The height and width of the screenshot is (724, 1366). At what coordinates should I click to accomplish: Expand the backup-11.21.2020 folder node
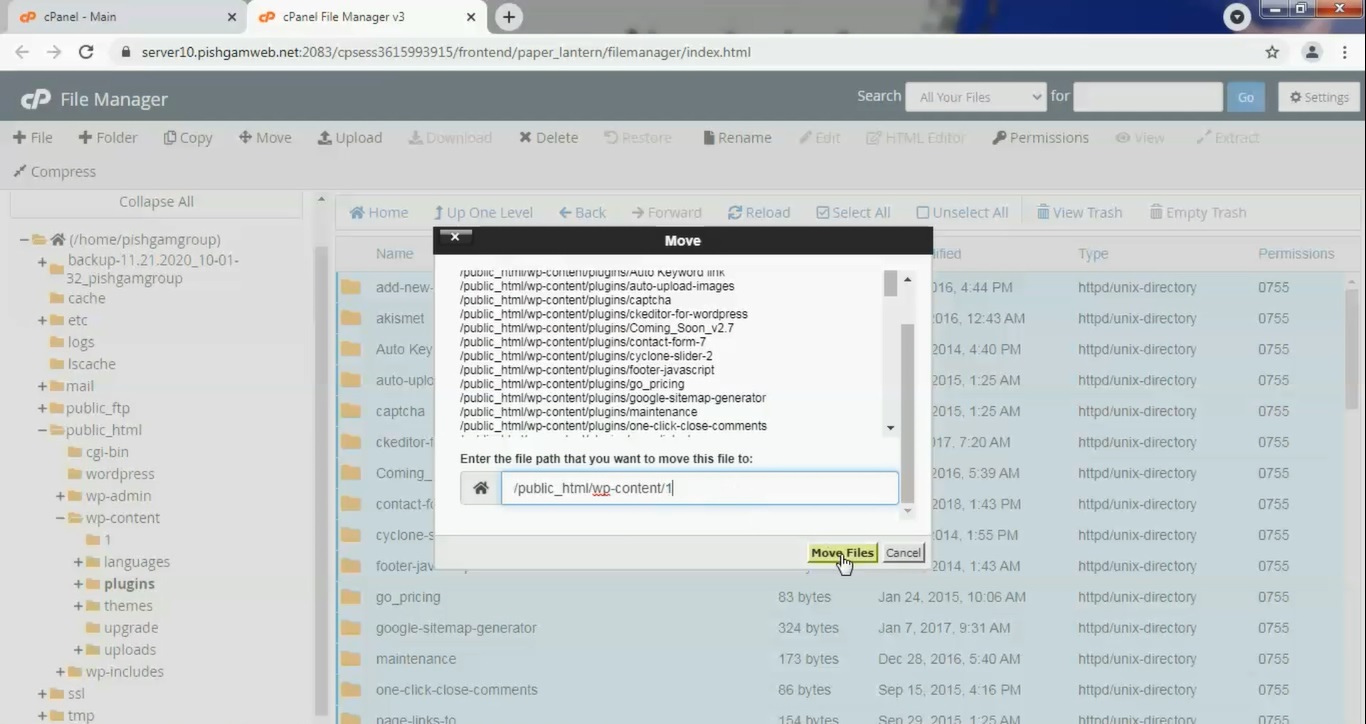point(42,262)
